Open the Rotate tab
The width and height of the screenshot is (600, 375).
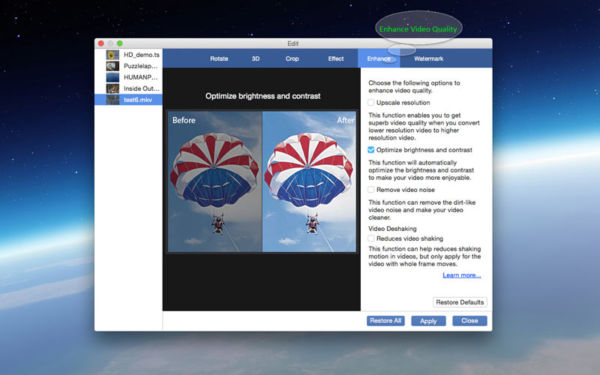click(x=219, y=59)
